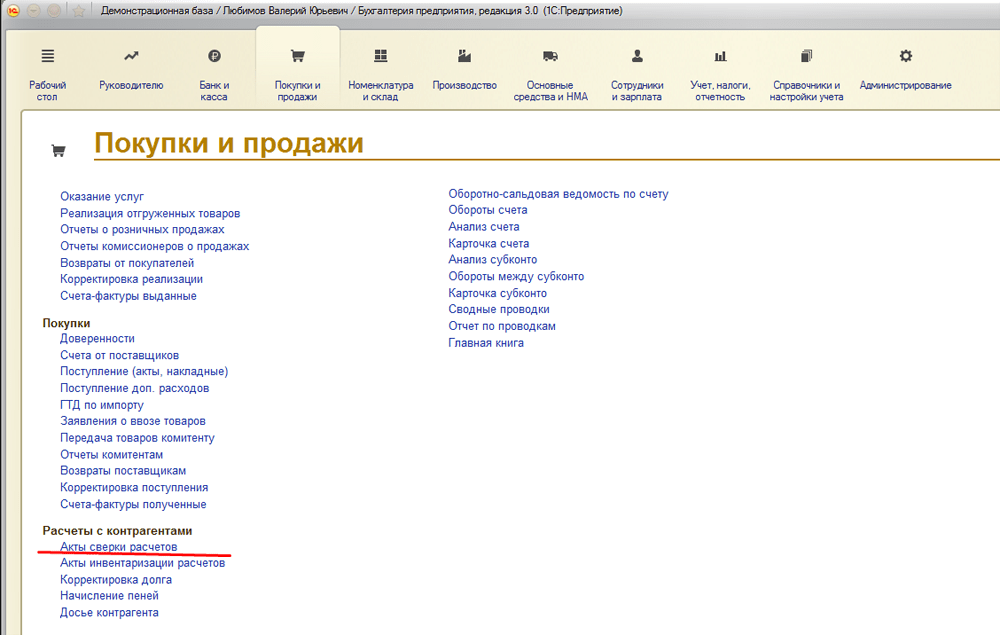Open Сводные проводки report
This screenshot has height=635, width=1000.
click(x=499, y=309)
